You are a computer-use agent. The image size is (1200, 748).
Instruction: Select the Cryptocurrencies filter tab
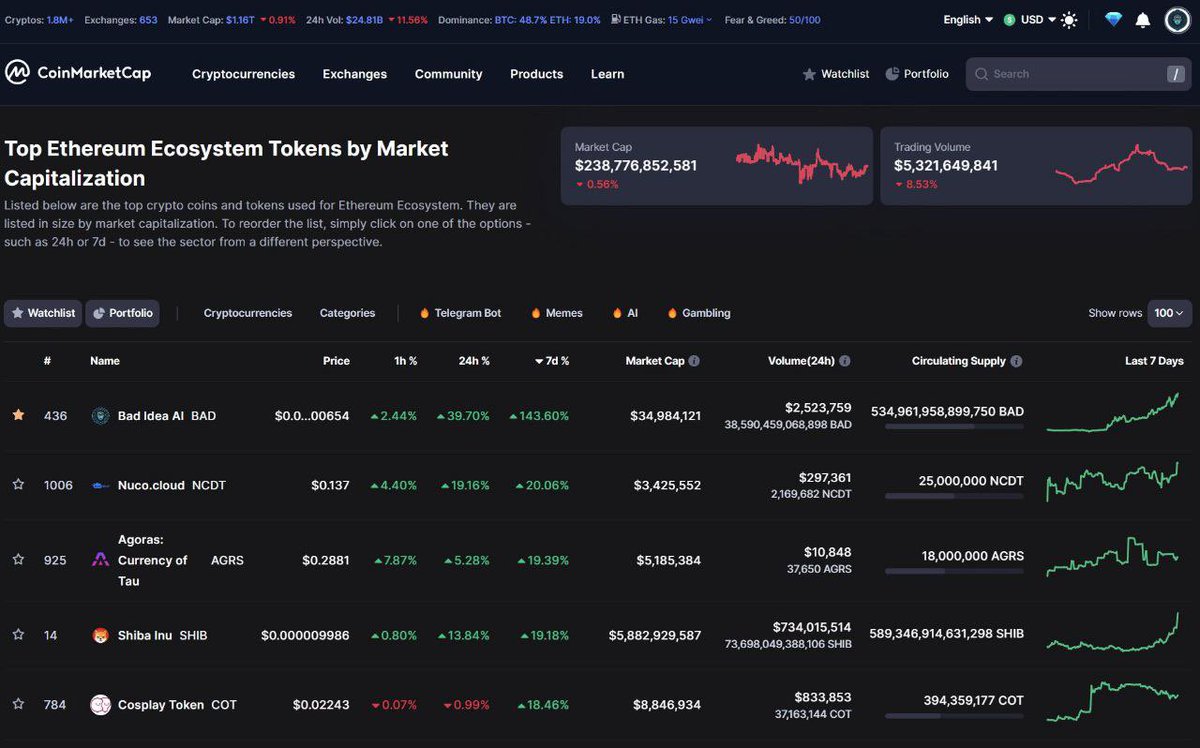248,313
